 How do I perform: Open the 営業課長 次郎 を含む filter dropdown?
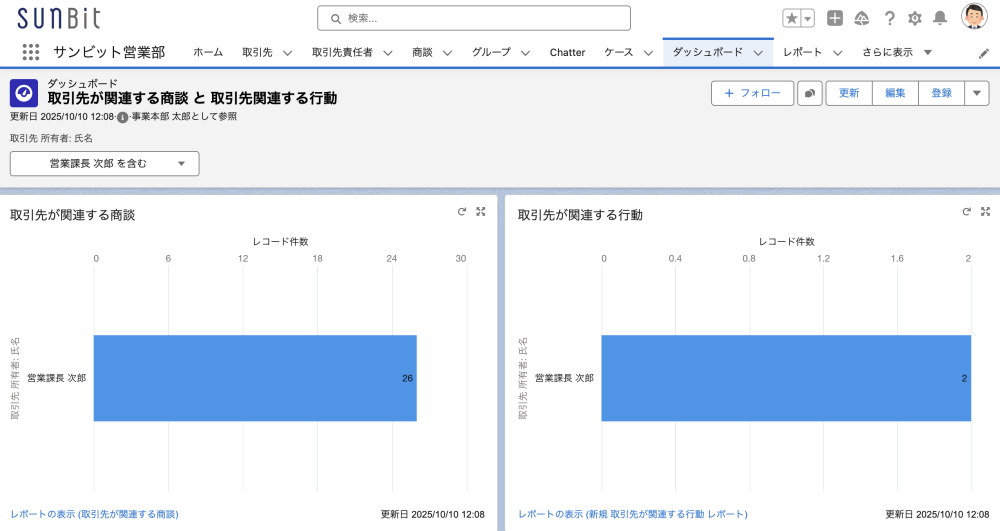[x=105, y=163]
